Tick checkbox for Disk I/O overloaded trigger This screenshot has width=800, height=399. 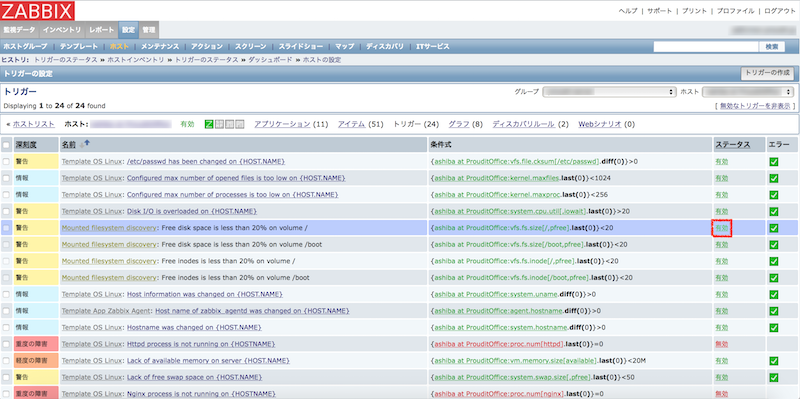click(x=6, y=211)
